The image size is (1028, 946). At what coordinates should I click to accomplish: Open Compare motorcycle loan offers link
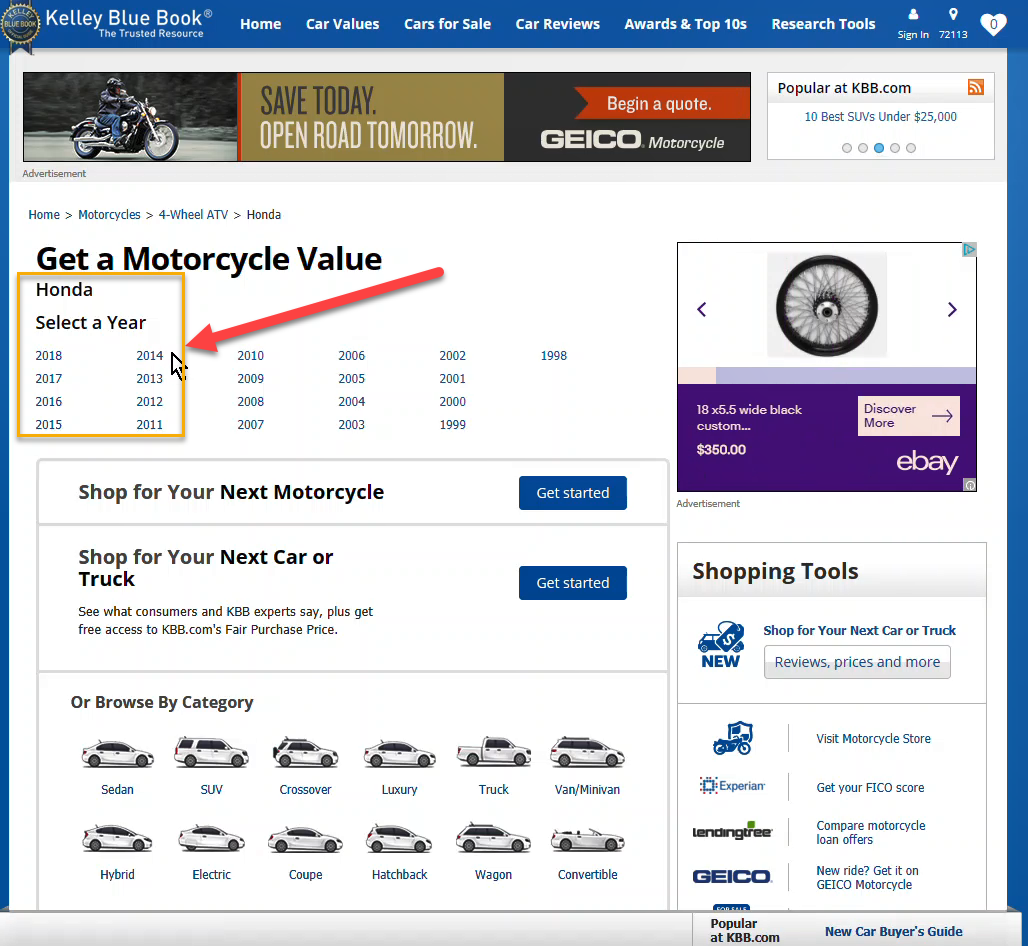coord(871,833)
